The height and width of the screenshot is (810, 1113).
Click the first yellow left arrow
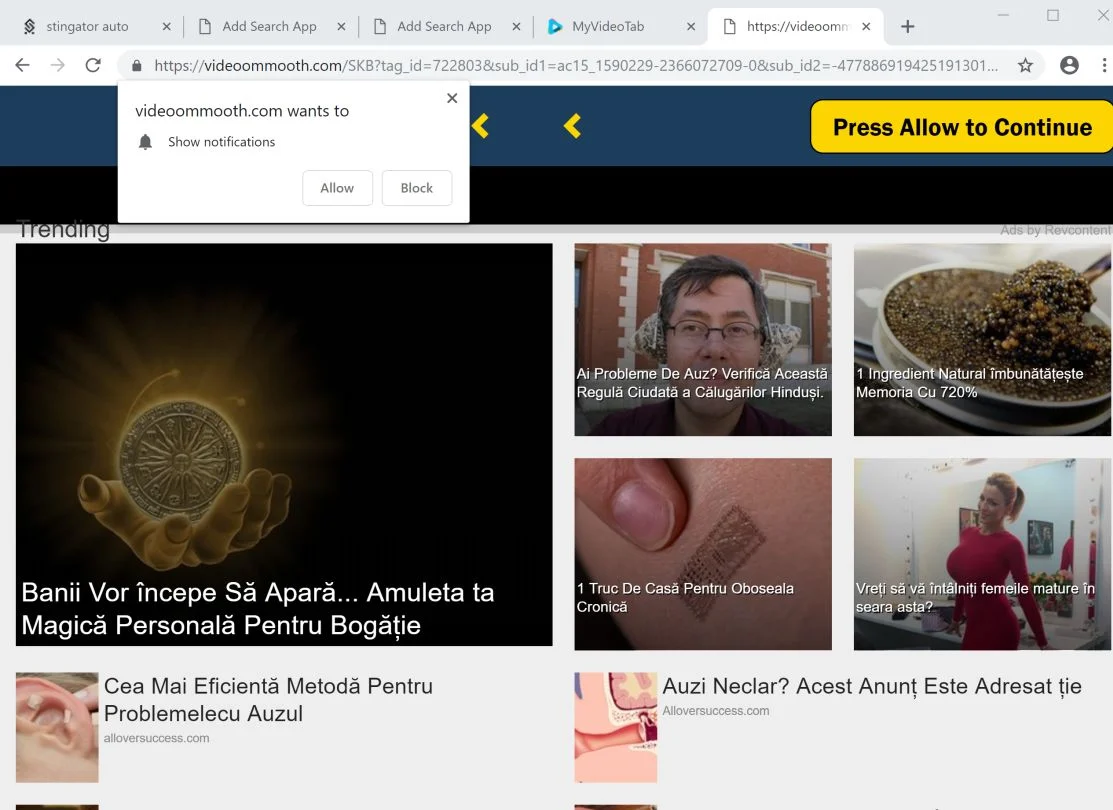click(480, 126)
